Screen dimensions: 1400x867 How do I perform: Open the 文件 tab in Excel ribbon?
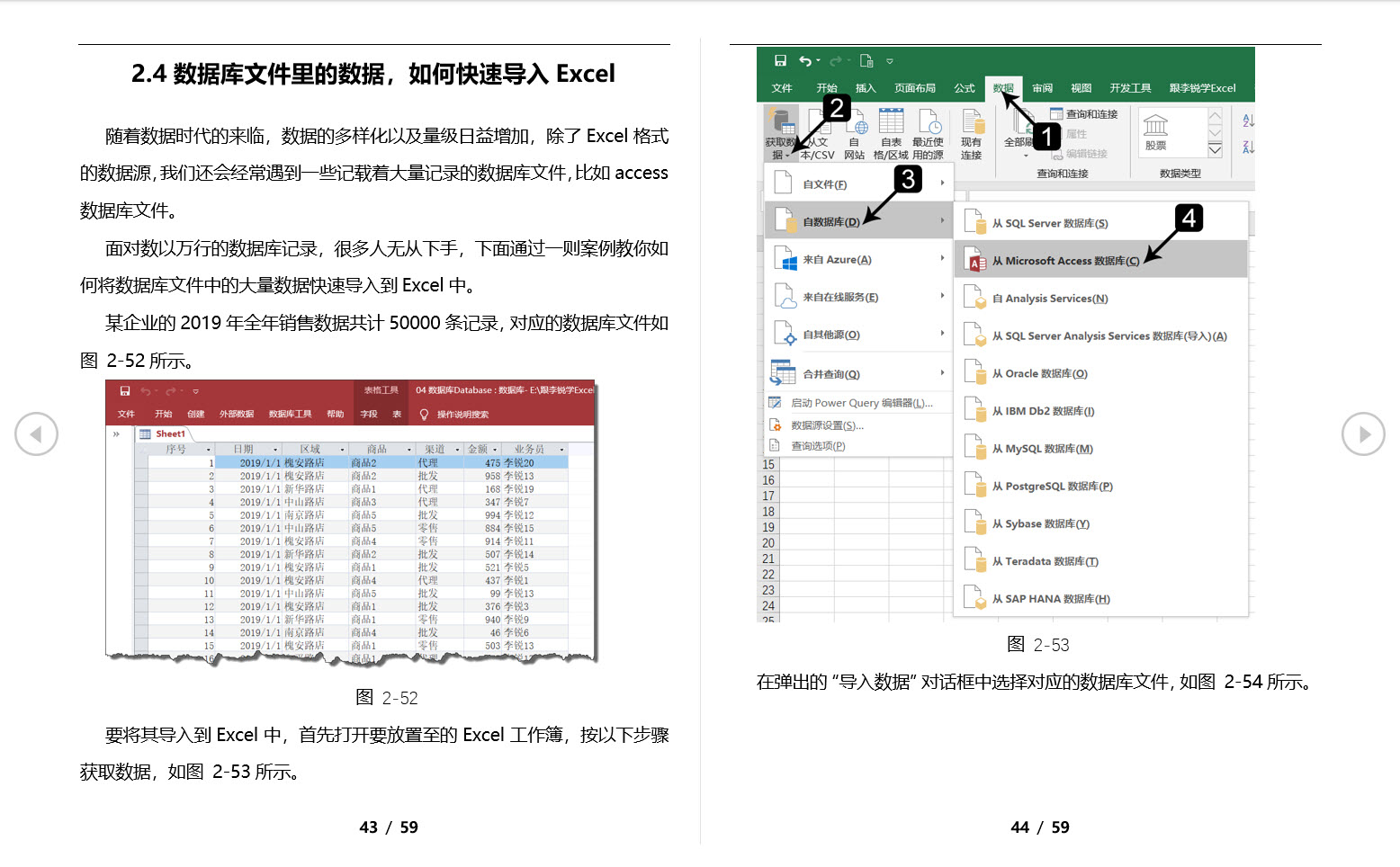(782, 88)
